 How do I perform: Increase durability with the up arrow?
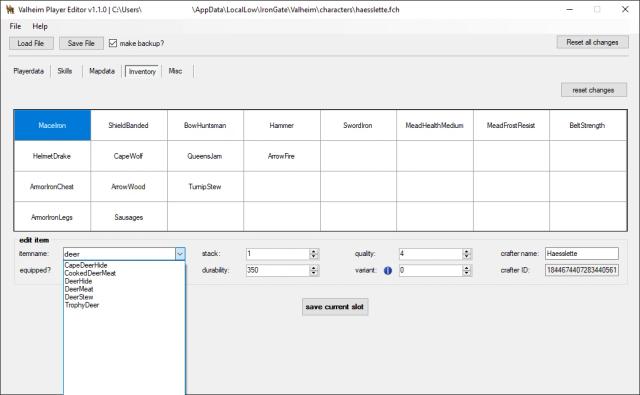coord(313,268)
